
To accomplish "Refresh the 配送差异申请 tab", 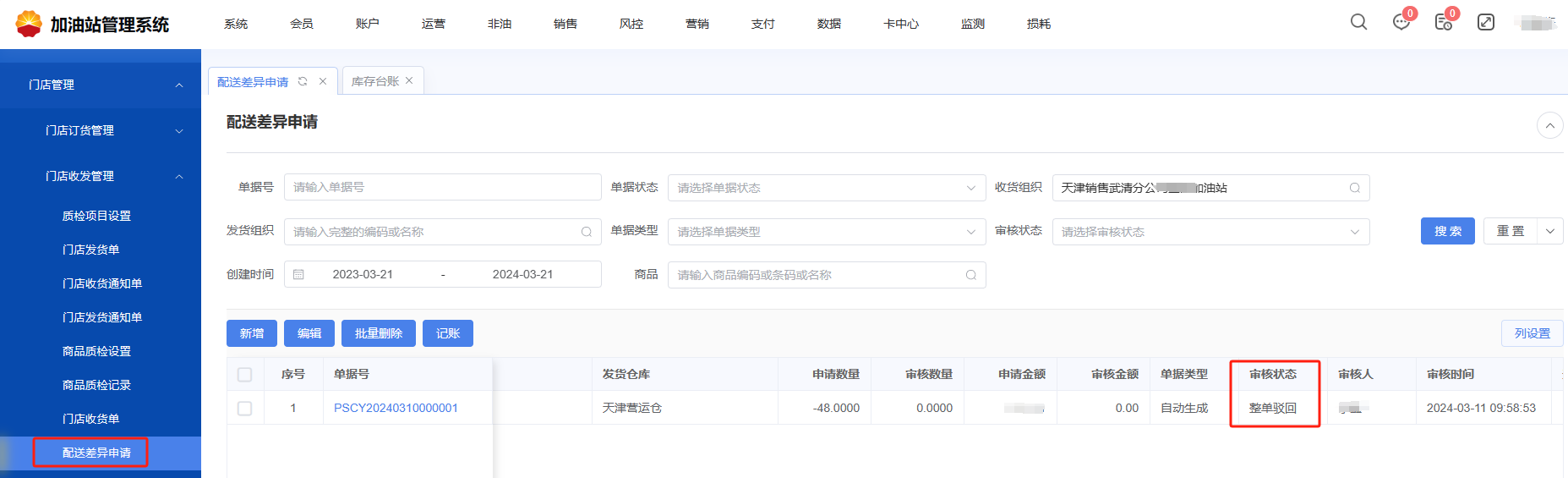I will [x=303, y=81].
